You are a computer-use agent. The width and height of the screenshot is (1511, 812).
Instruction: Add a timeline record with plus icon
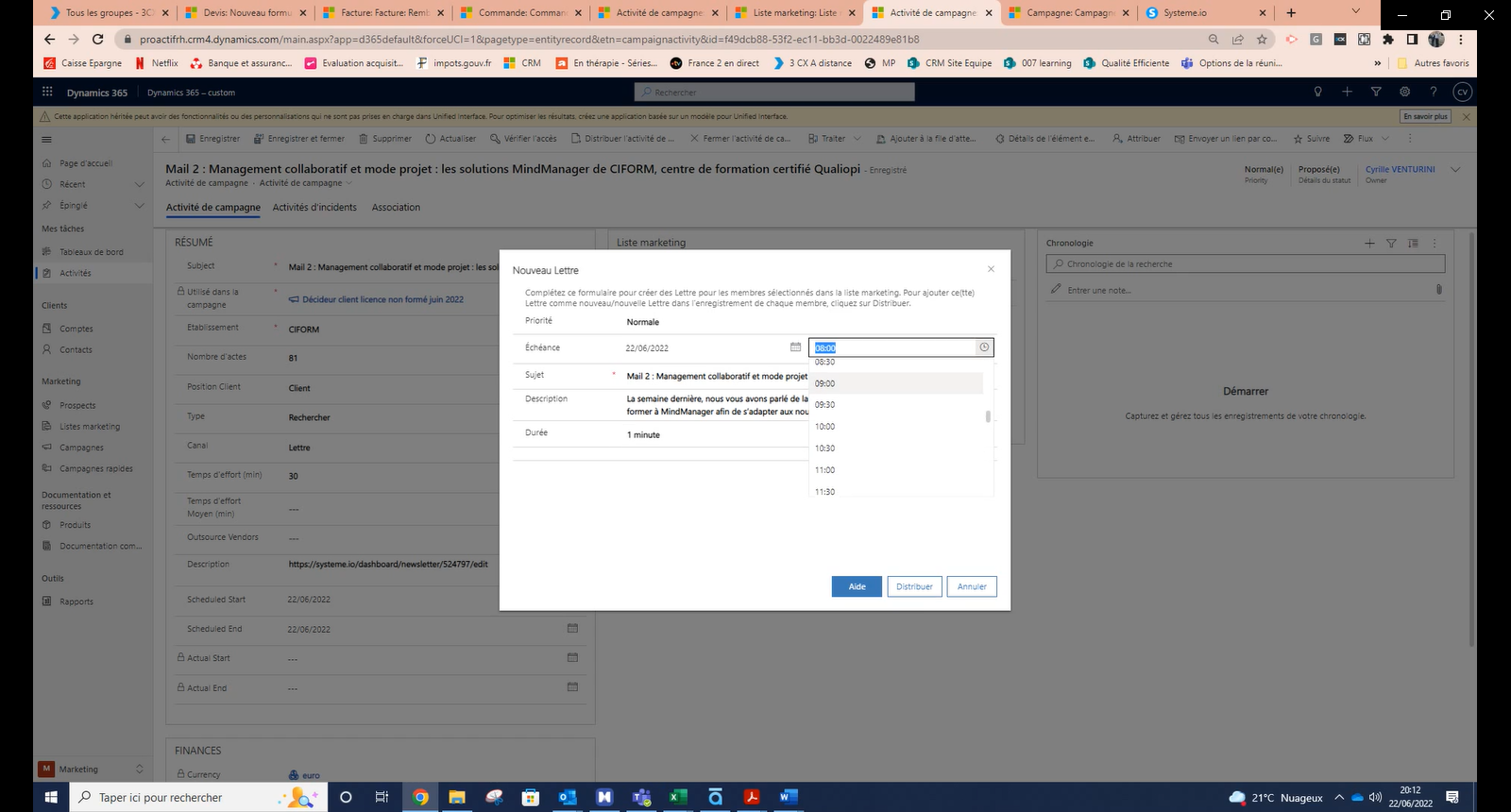coord(1369,244)
